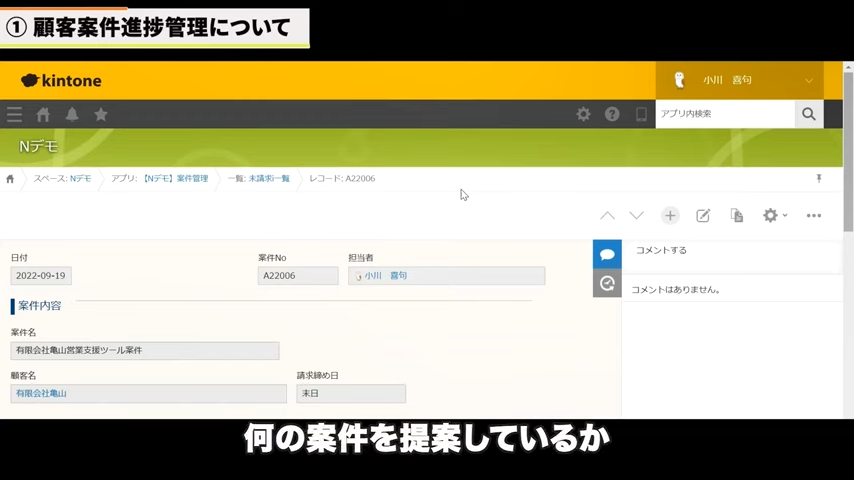Open the 小川 喜句 user account dropdown
This screenshot has width=854, height=480.
coord(740,80)
